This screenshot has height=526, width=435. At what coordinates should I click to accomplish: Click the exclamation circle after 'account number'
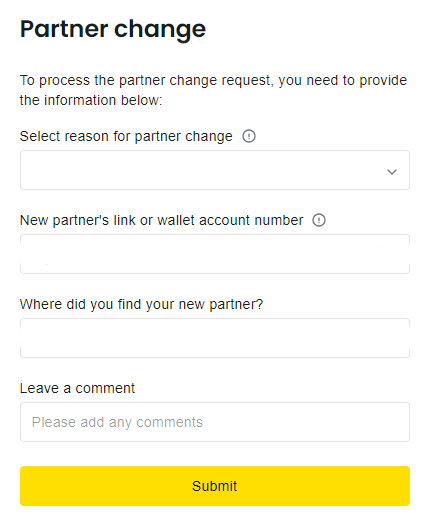319,220
